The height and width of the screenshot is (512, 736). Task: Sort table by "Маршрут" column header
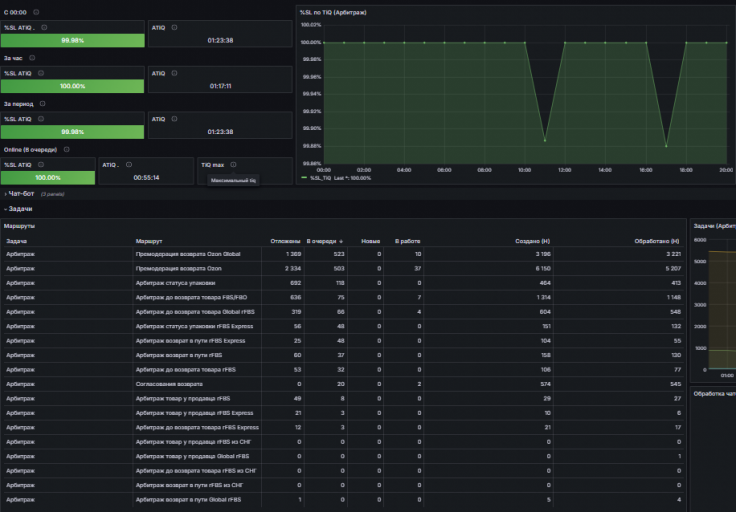click(x=149, y=241)
